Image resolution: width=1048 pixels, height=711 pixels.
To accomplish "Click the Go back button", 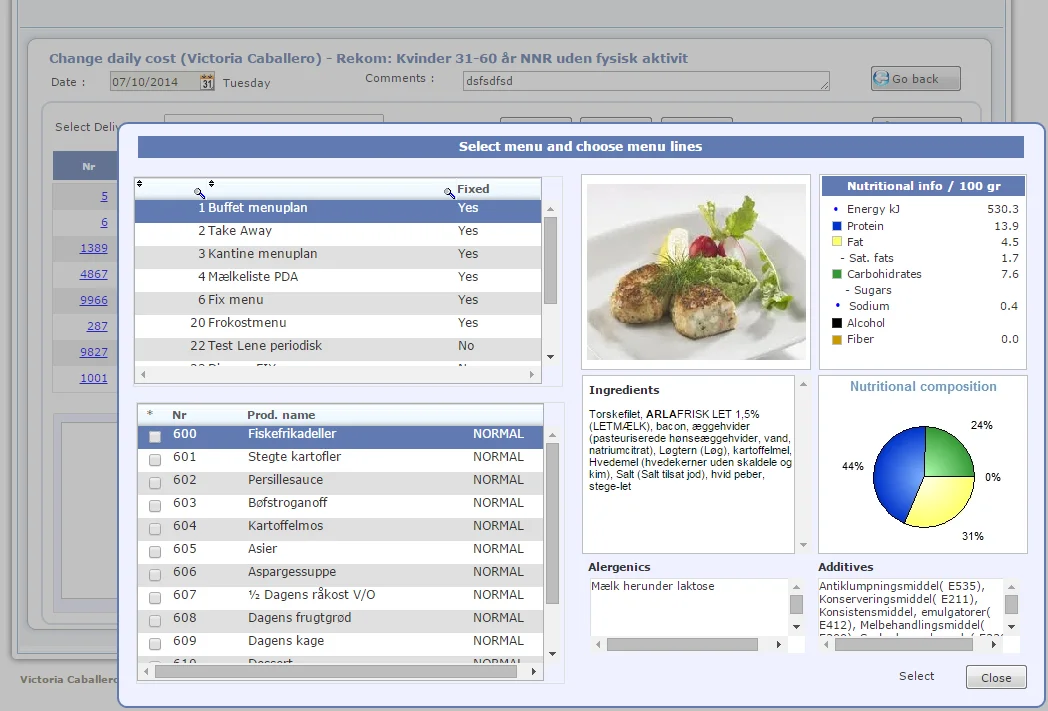I will click(x=915, y=79).
